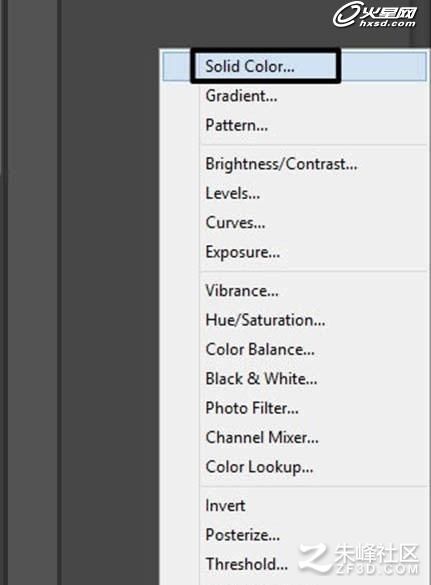Open Channel Mixer adjustment
431x585 pixels.
tap(295, 438)
